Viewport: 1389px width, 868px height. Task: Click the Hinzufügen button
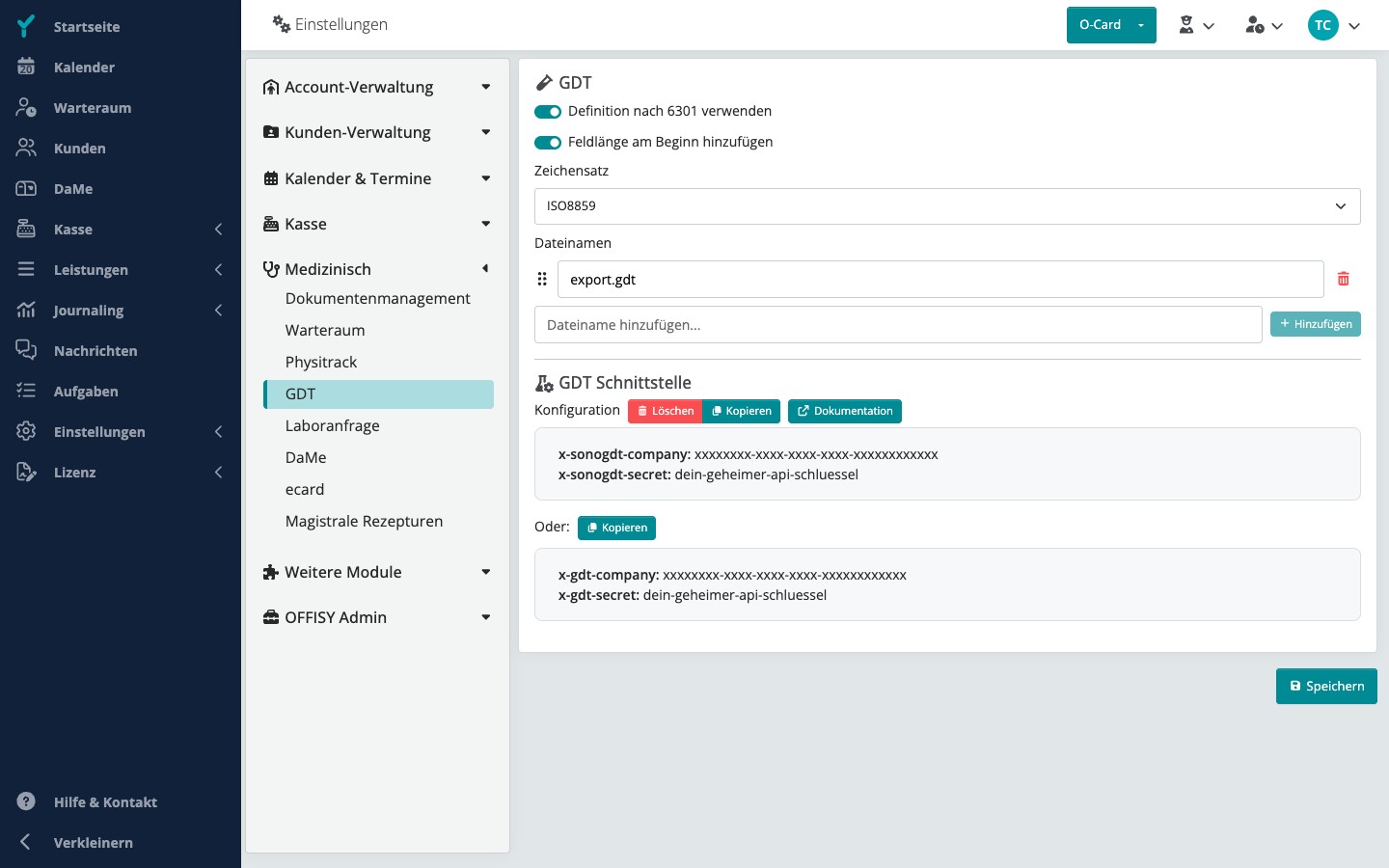pos(1316,324)
